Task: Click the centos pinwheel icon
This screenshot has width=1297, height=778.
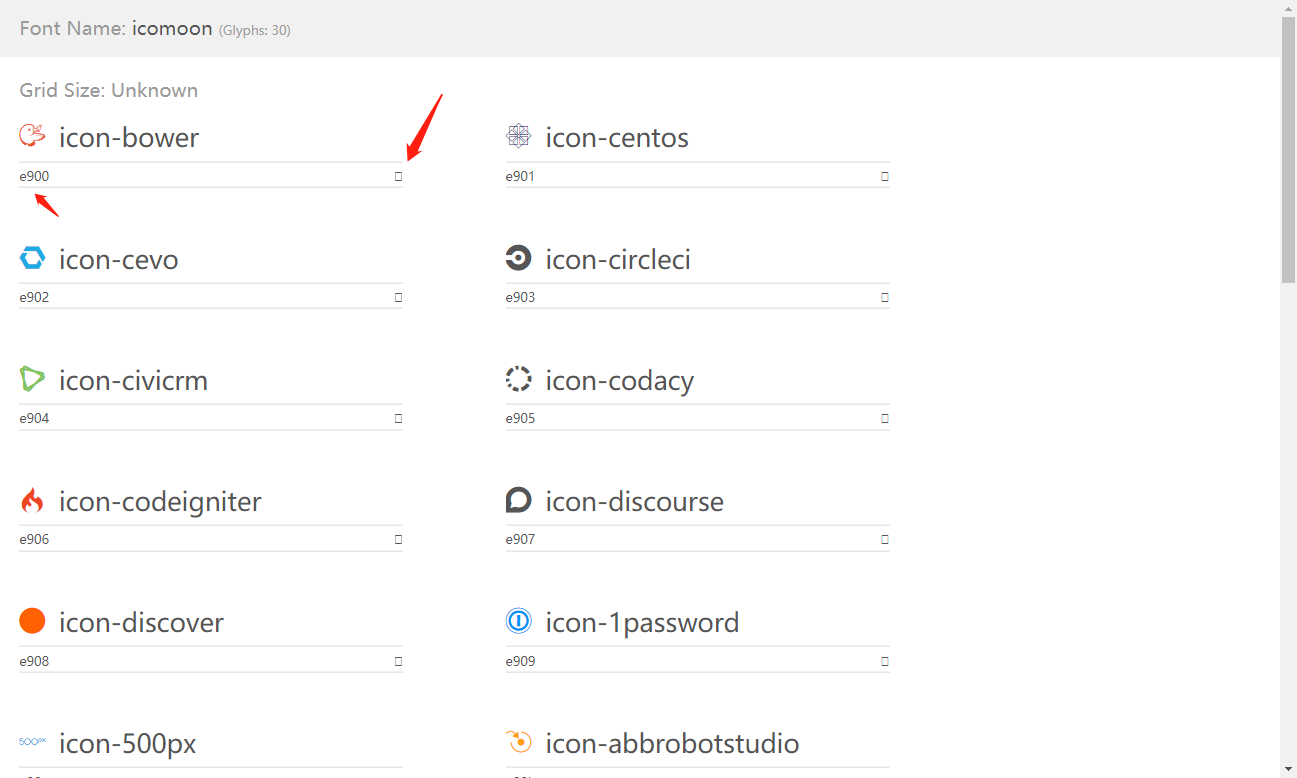Action: pos(518,136)
